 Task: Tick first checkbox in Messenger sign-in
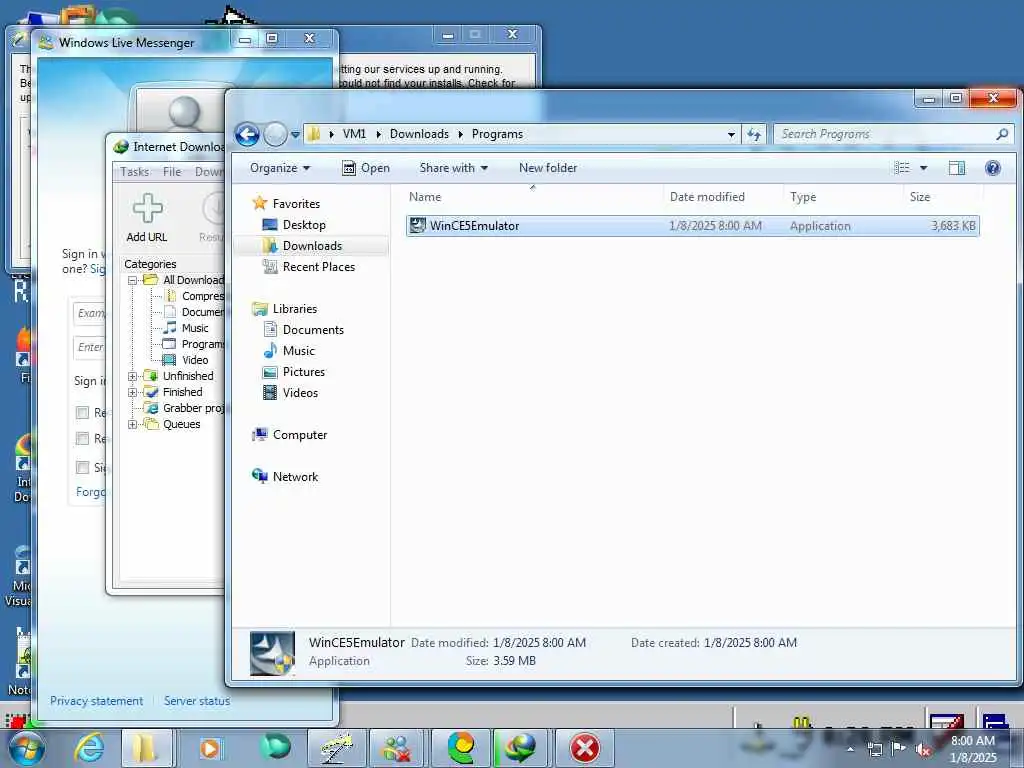tap(82, 413)
